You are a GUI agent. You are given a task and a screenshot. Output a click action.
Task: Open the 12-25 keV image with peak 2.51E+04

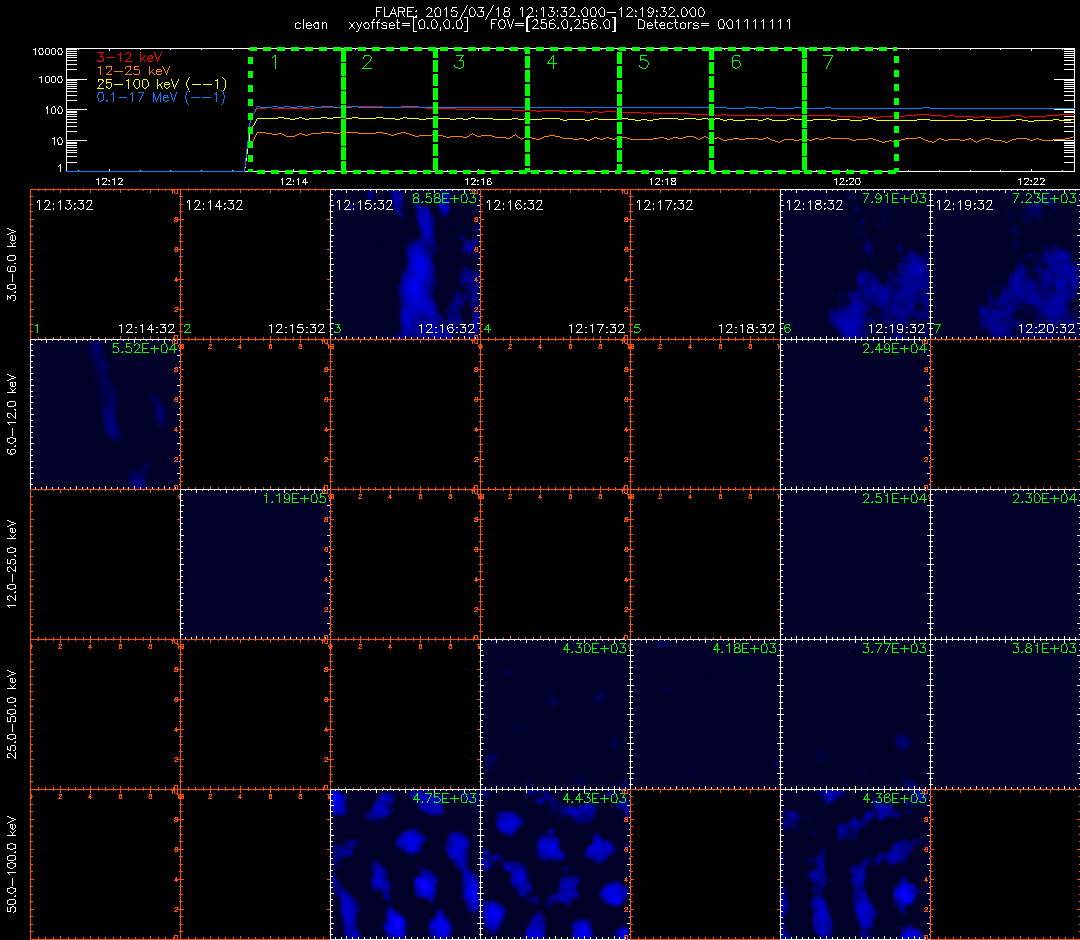[855, 564]
